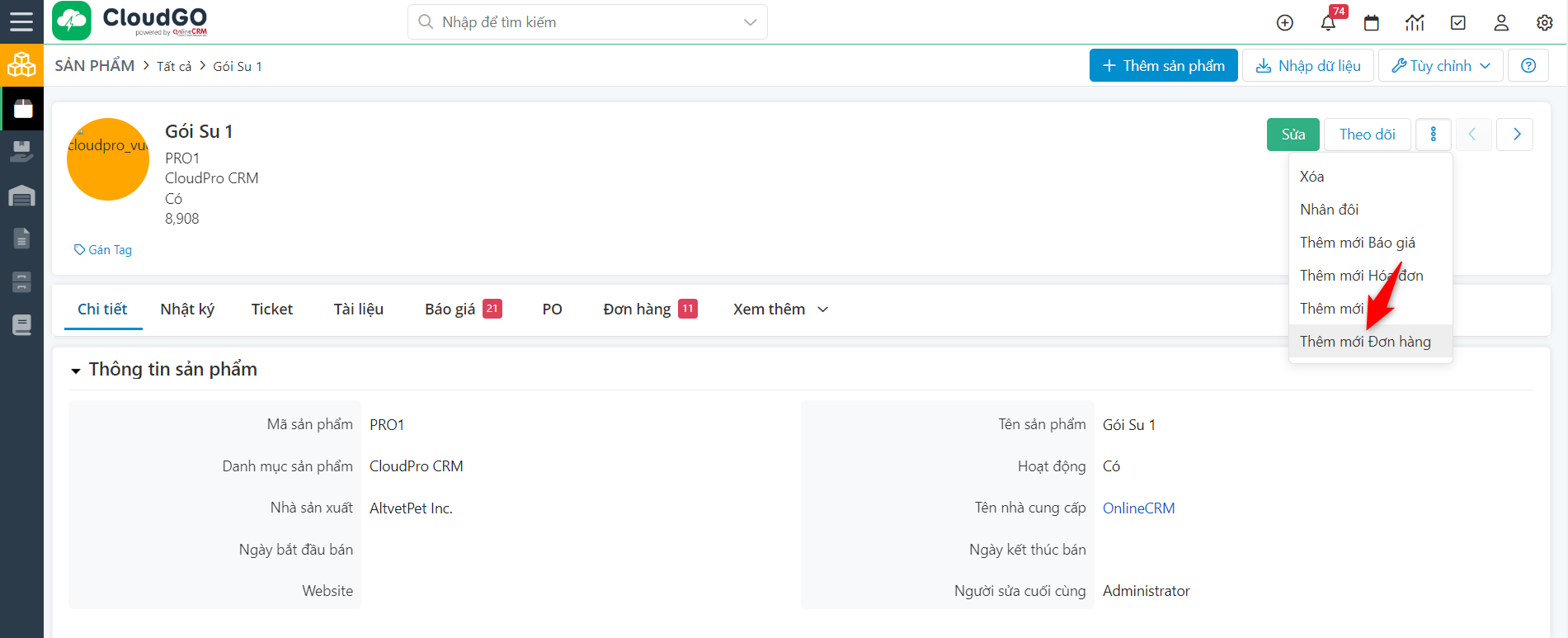This screenshot has height=638, width=1568.
Task: Select Thêm mới Báo giá menu item
Action: pyautogui.click(x=1371, y=243)
